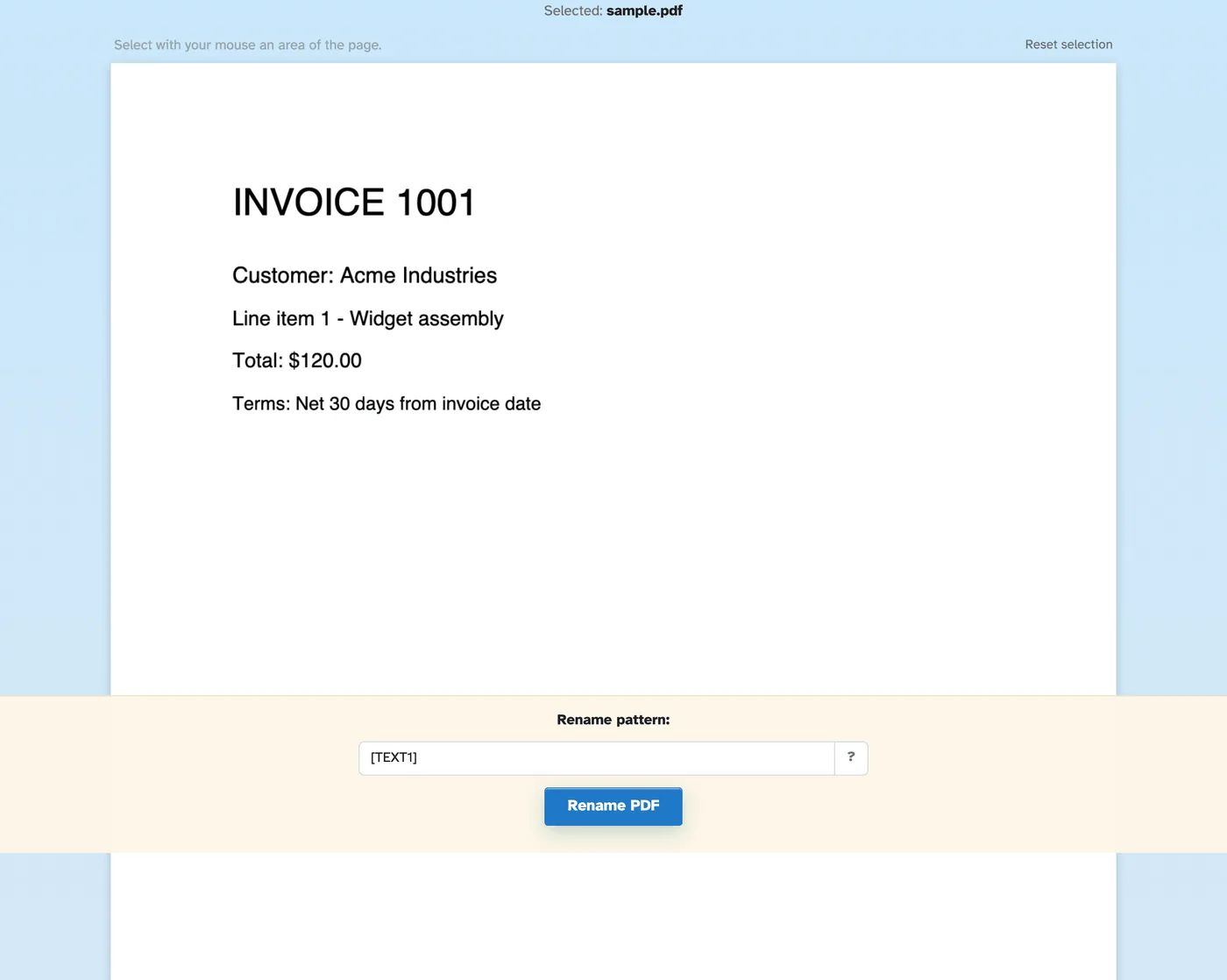Click the 'Select with your mouse' instruction text

(248, 45)
